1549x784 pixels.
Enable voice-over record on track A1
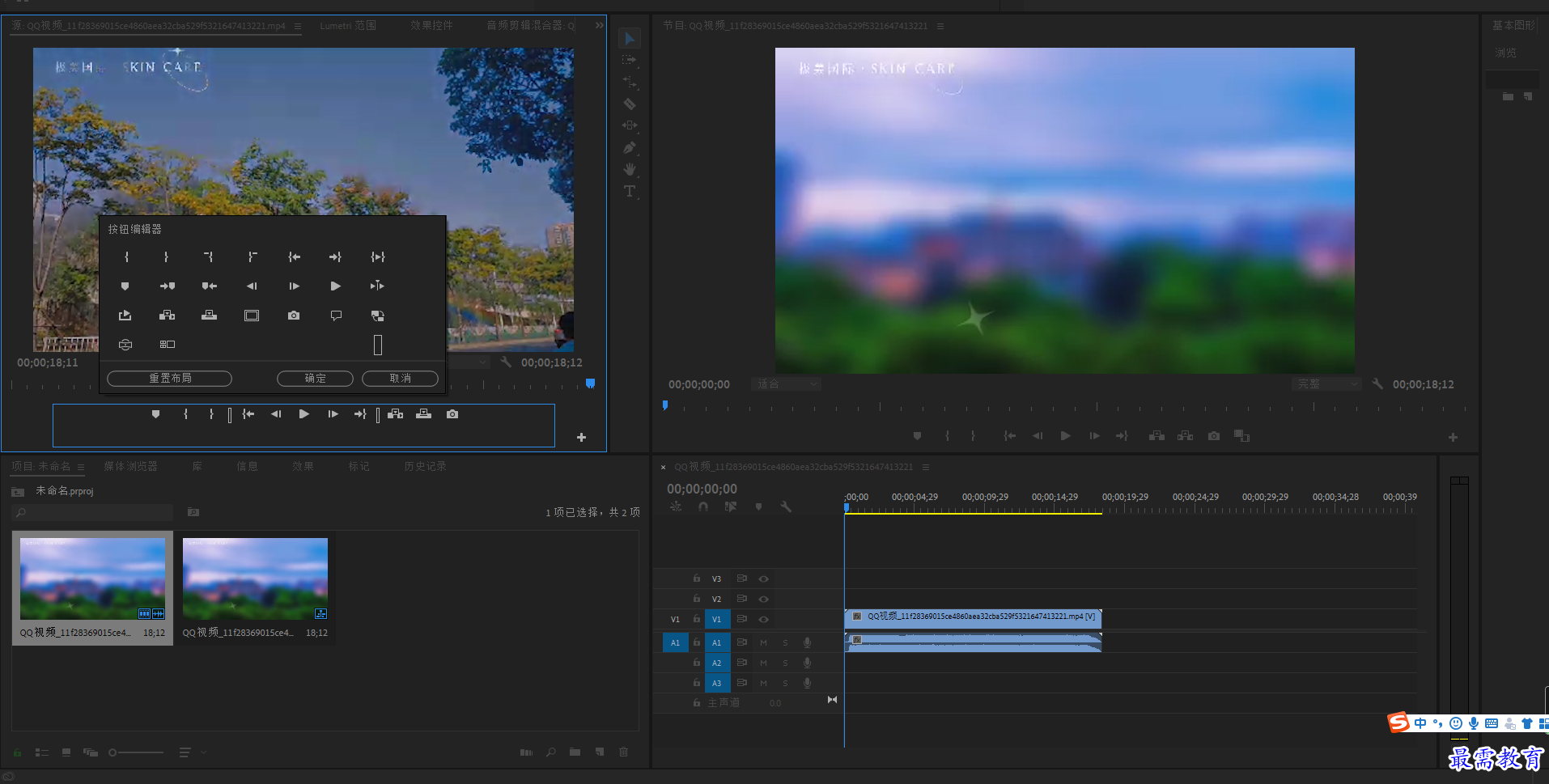point(807,642)
